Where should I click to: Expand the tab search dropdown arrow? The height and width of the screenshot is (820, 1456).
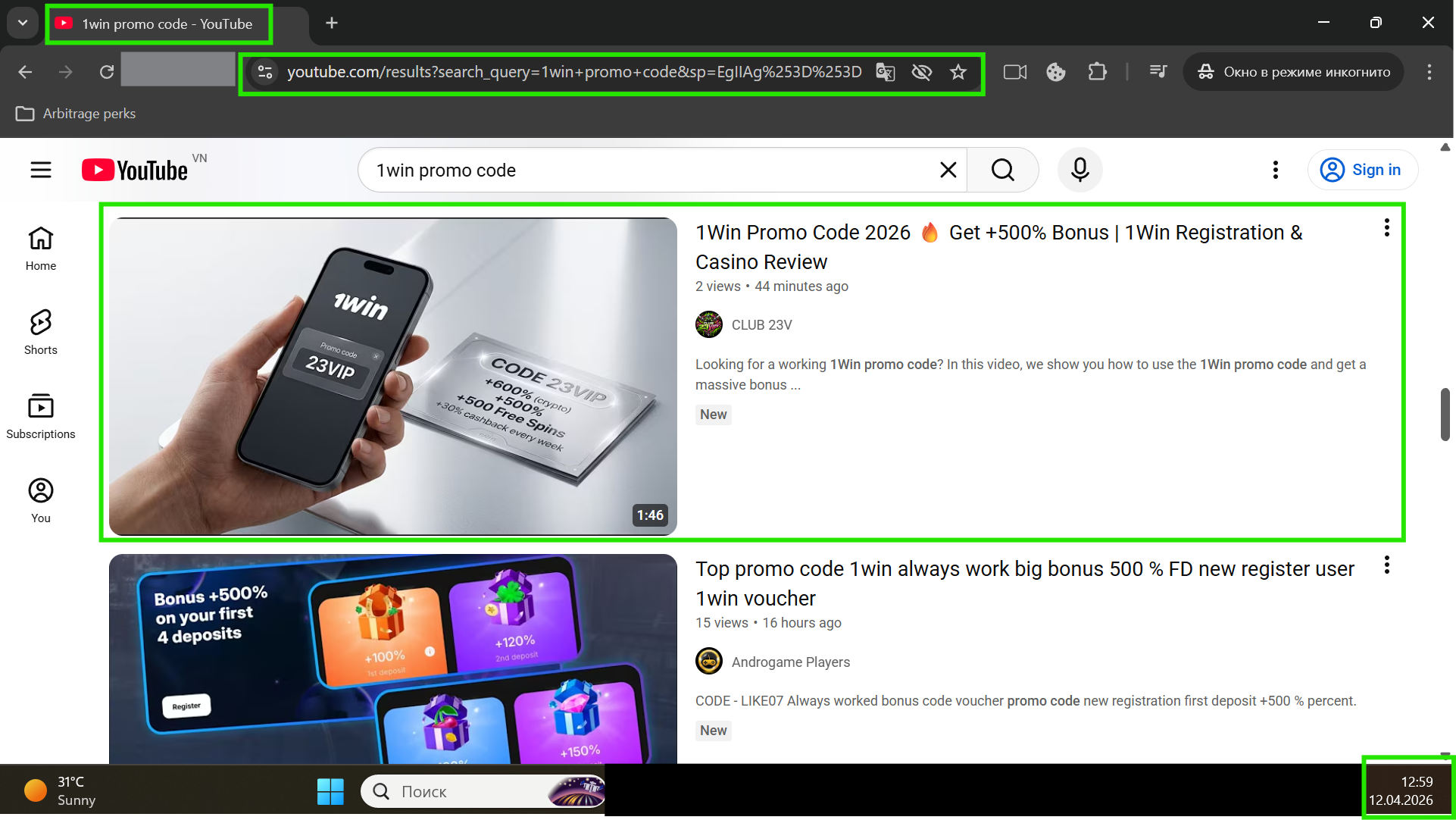23,23
